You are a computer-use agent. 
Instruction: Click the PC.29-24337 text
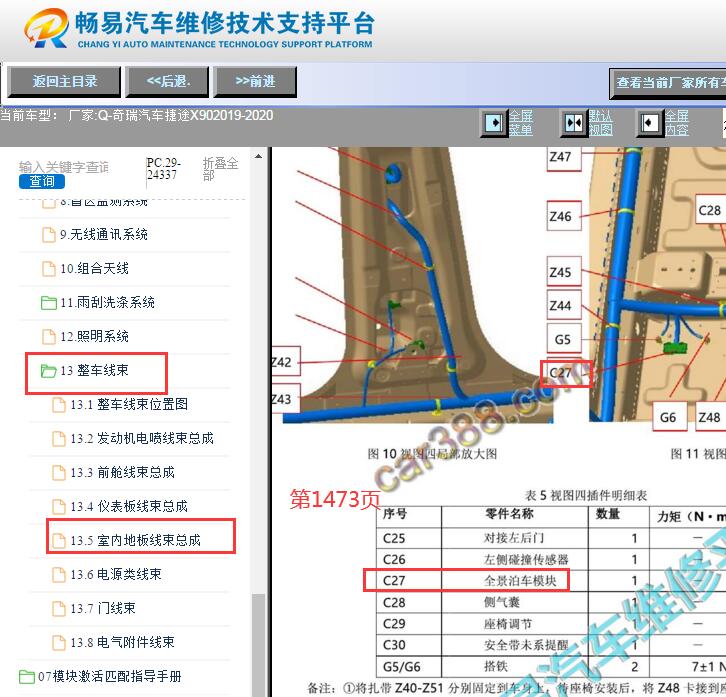pyautogui.click(x=163, y=169)
